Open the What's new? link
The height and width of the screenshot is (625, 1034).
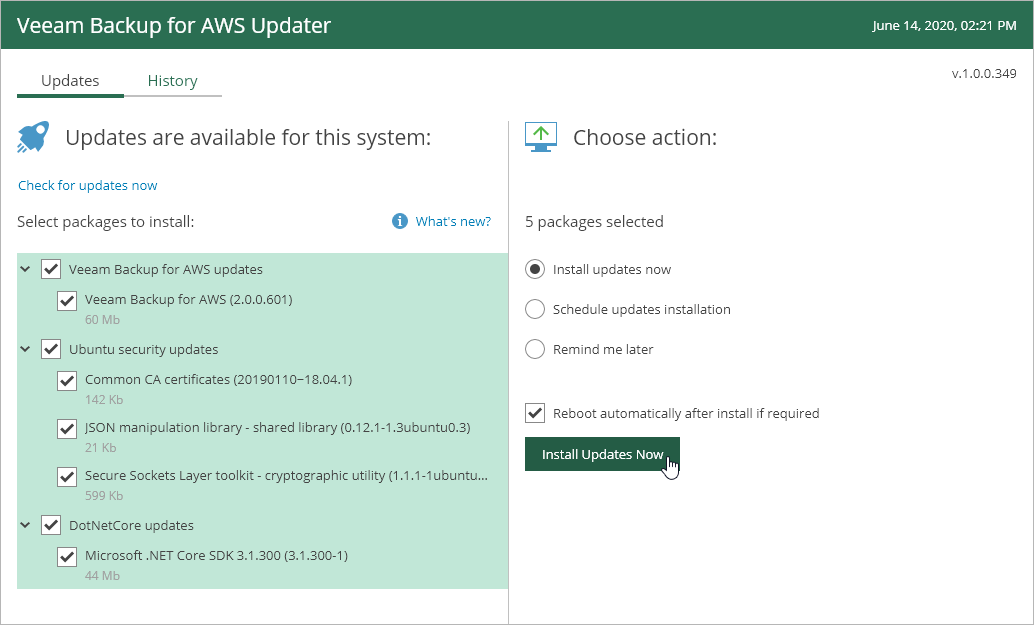click(x=453, y=222)
